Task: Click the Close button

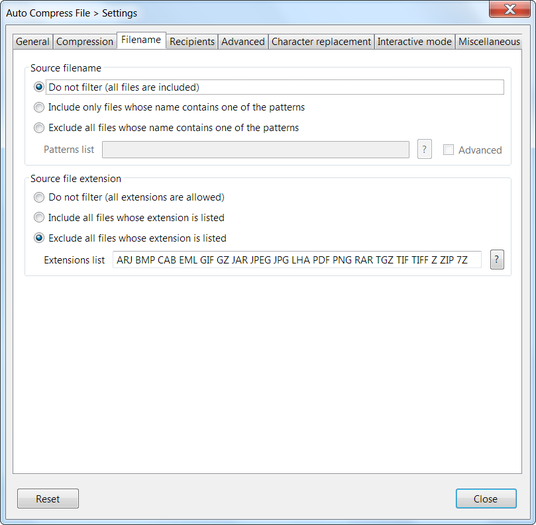Action: coord(486,499)
